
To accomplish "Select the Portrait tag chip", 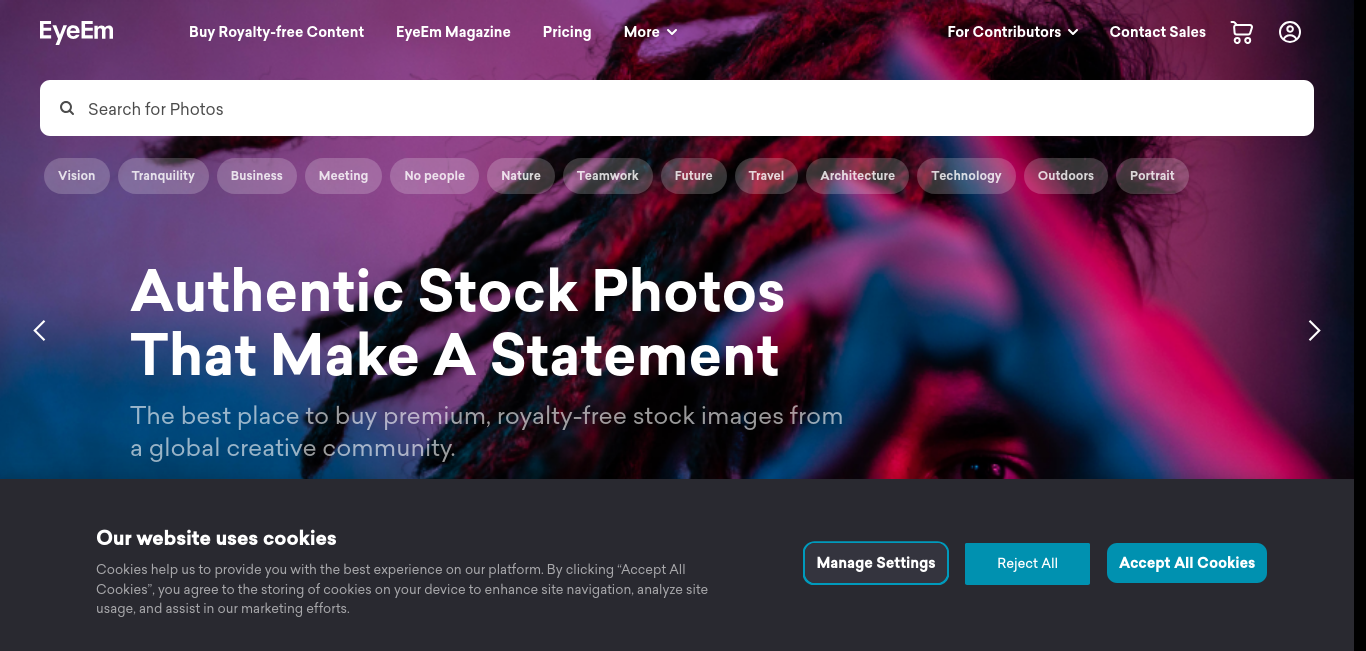I will click(1152, 176).
